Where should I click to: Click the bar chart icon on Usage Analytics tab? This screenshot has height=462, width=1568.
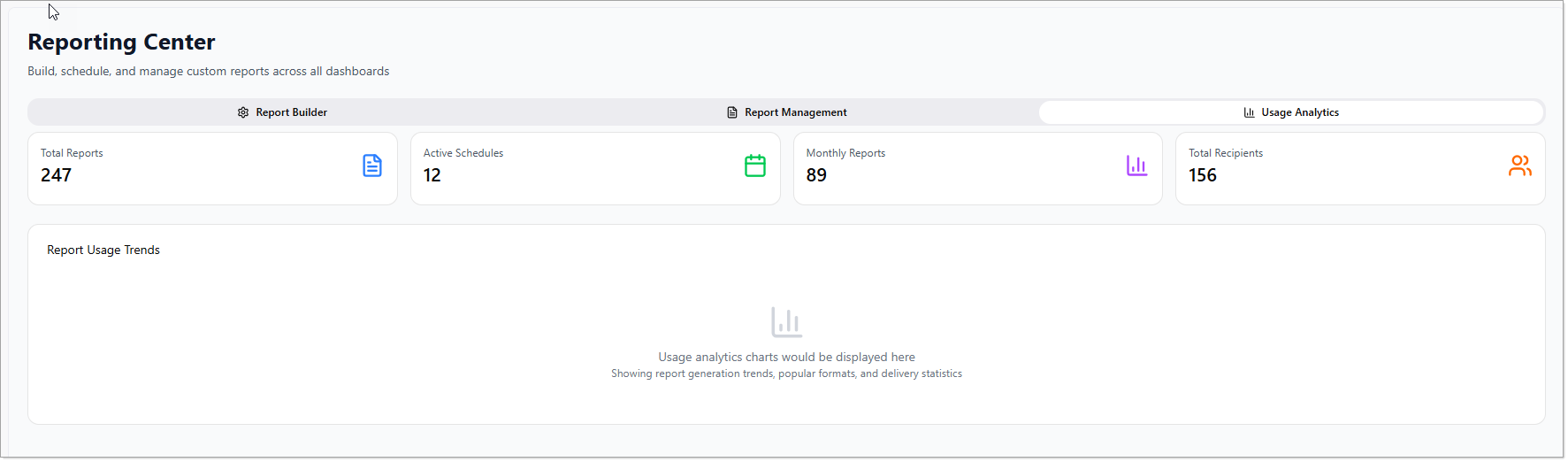[1249, 112]
